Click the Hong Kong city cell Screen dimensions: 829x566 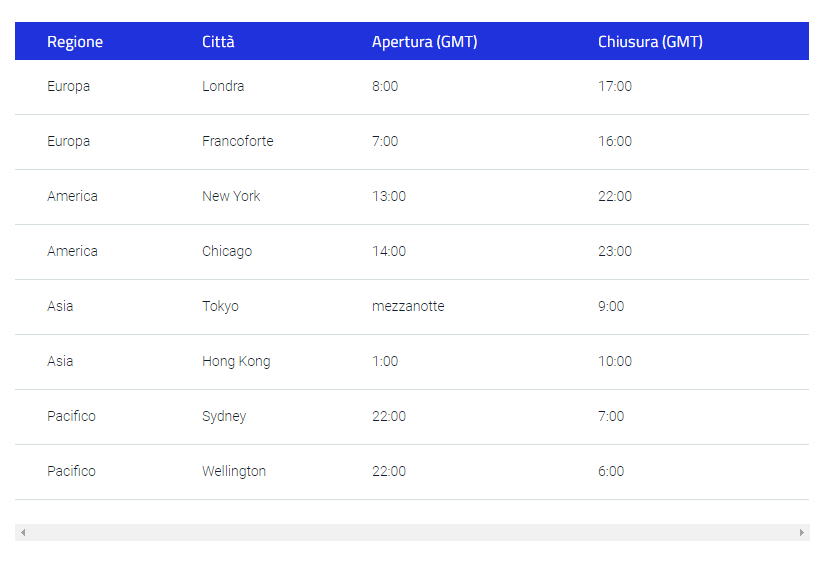pyautogui.click(x=236, y=361)
